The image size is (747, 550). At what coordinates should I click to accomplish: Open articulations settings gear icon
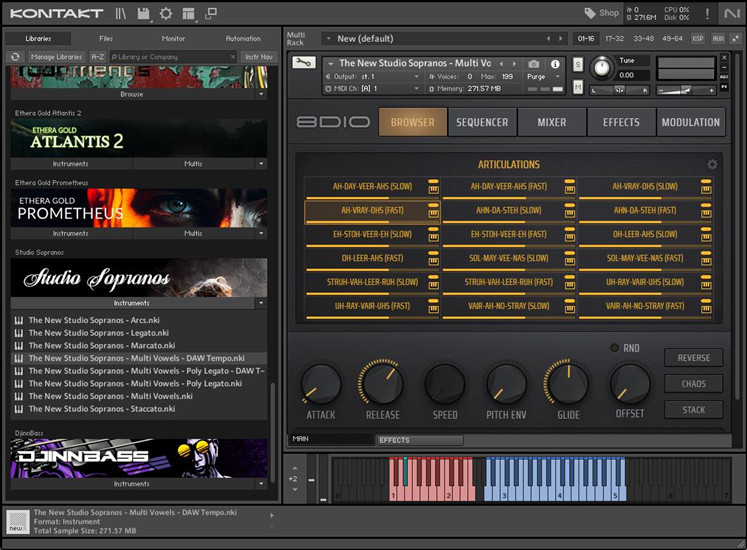pos(712,165)
